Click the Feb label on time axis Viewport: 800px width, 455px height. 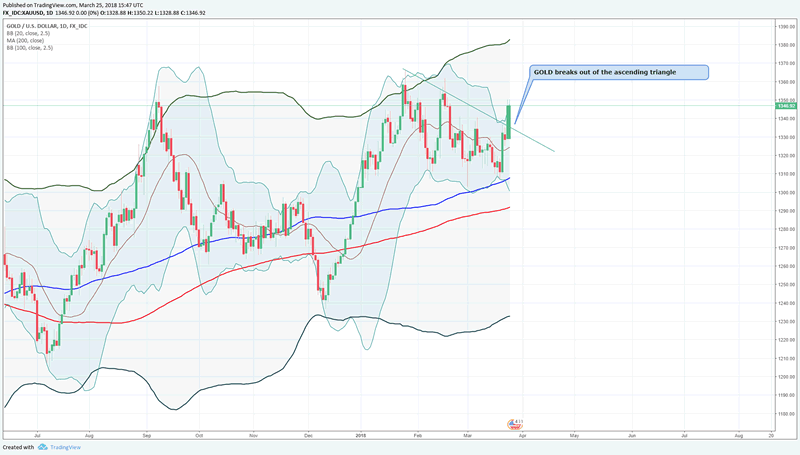[418, 436]
